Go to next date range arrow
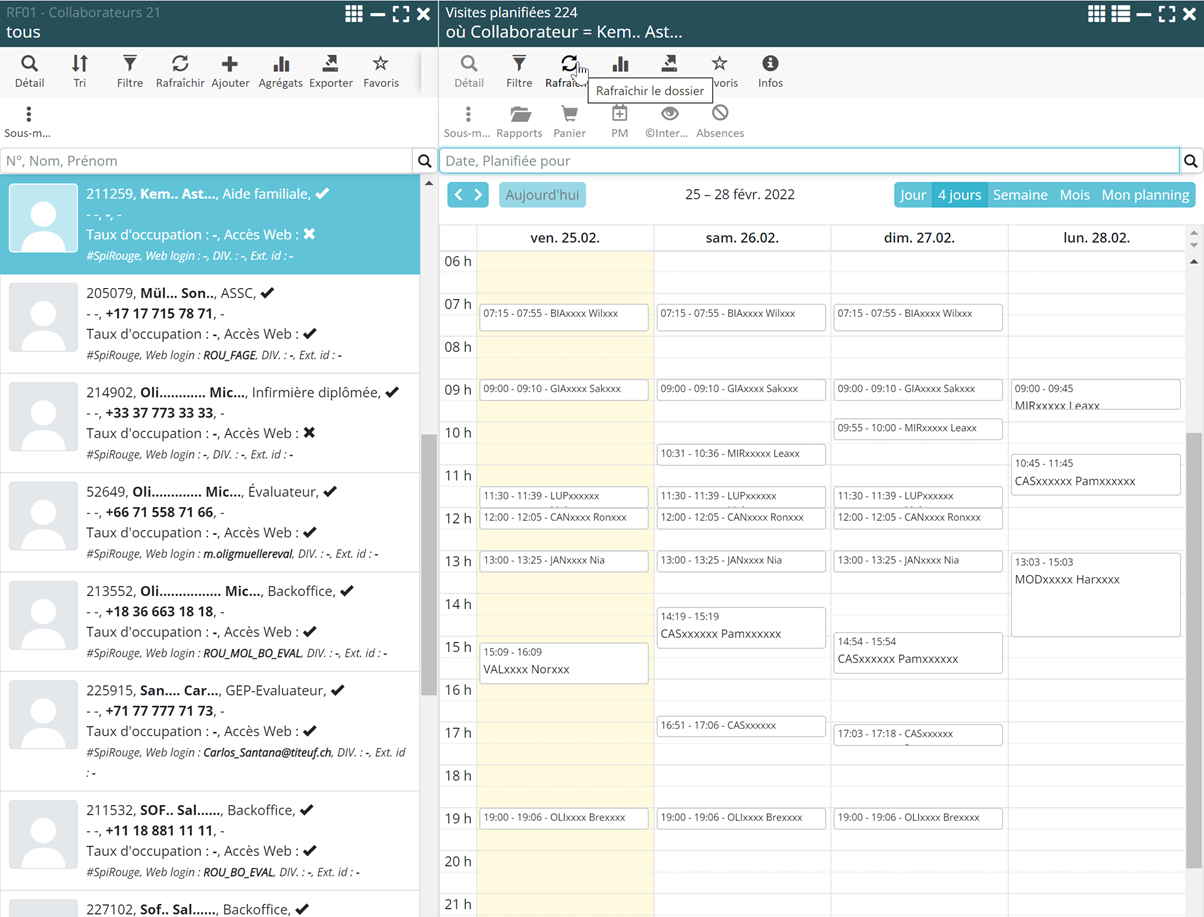This screenshot has width=1204, height=917. coord(478,195)
